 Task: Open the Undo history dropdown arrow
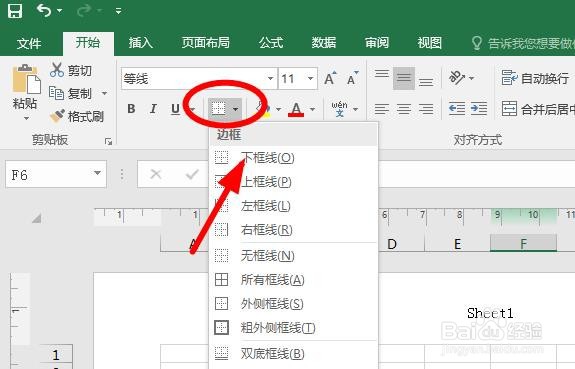[x=59, y=11]
